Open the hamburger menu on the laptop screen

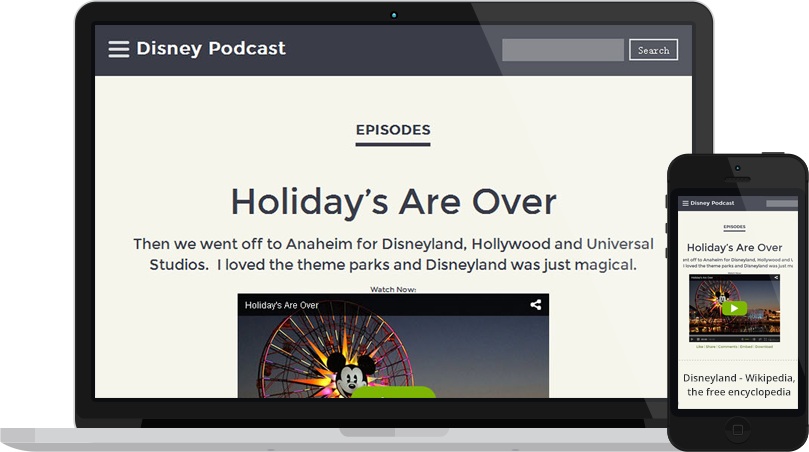point(119,49)
